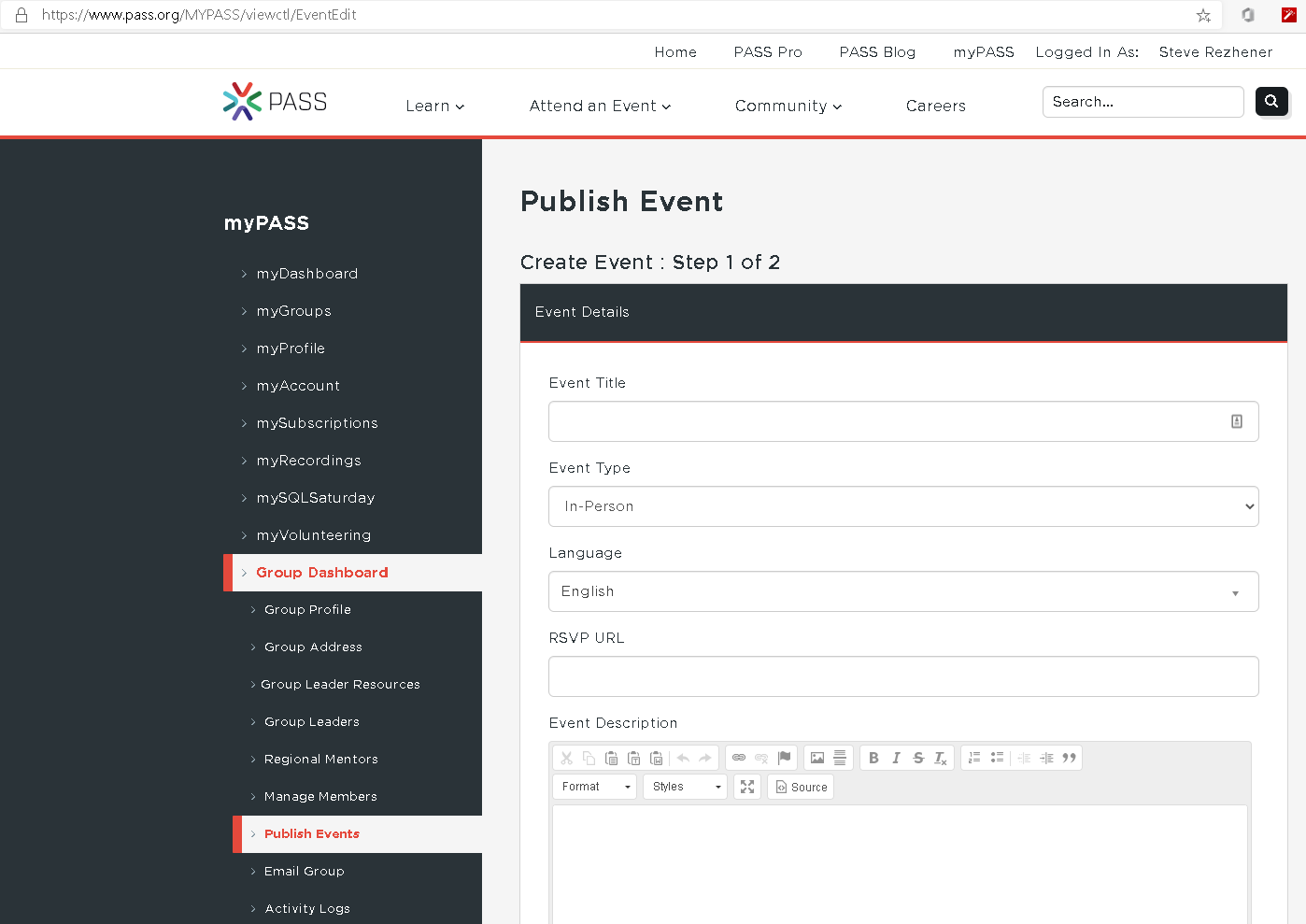The width and height of the screenshot is (1306, 924).
Task: Insert a bulleted list in the editor
Action: click(x=996, y=758)
